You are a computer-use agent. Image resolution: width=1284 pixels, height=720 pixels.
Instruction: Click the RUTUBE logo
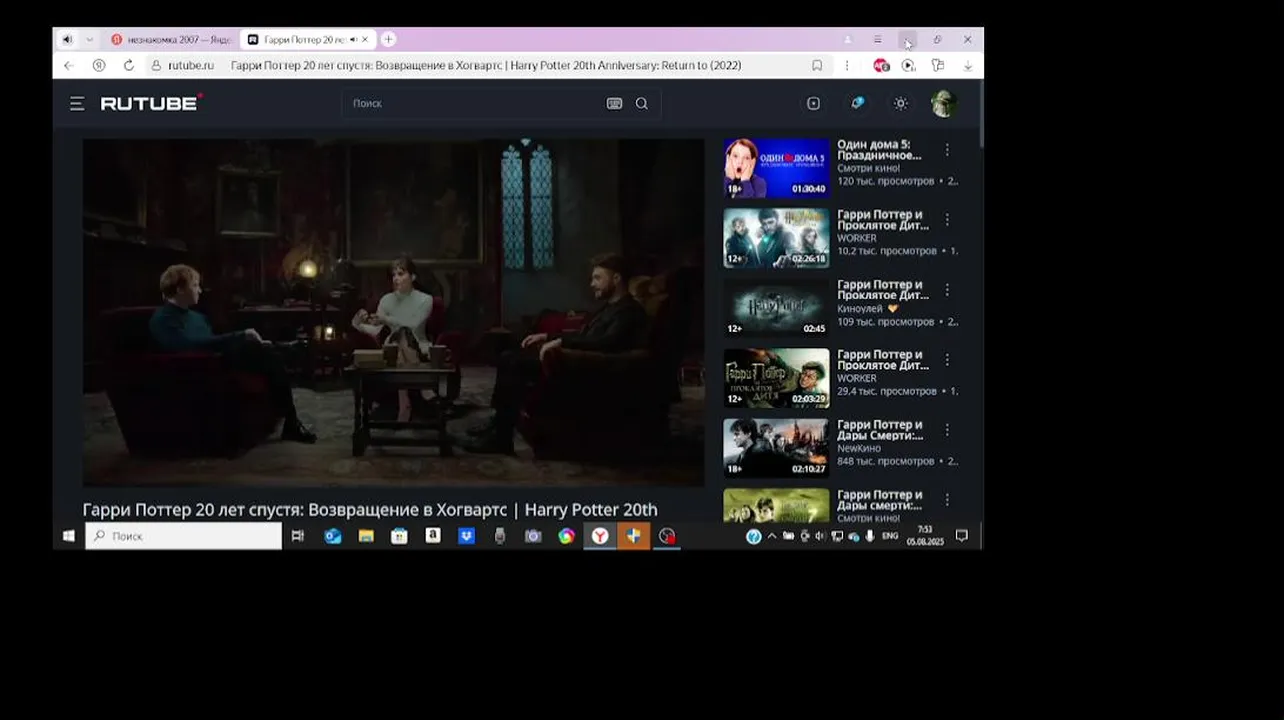pyautogui.click(x=151, y=103)
